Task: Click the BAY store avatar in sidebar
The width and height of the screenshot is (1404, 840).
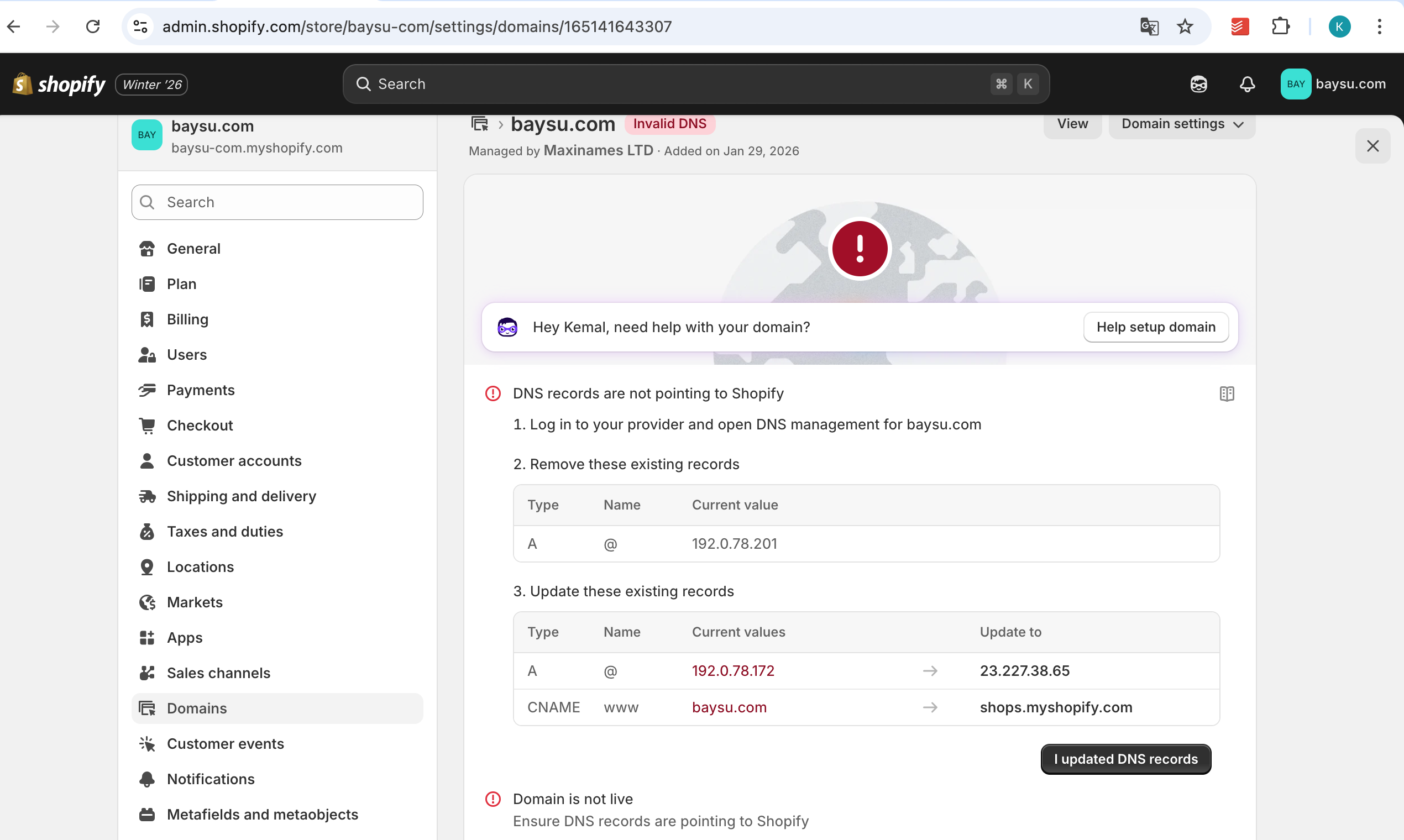Action: 147,135
